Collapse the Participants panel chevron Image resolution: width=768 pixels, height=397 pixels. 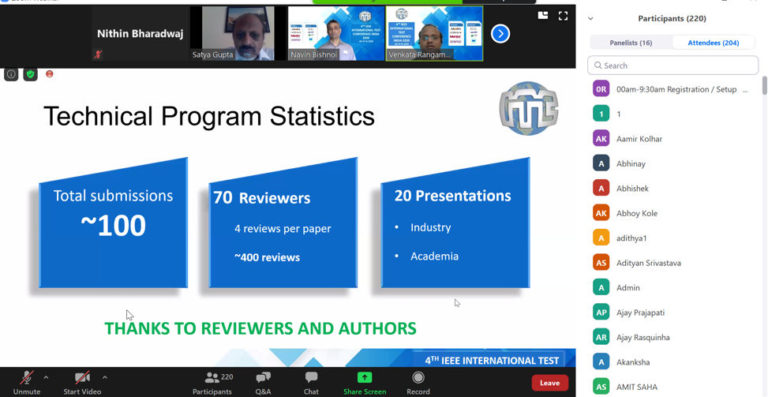point(591,19)
